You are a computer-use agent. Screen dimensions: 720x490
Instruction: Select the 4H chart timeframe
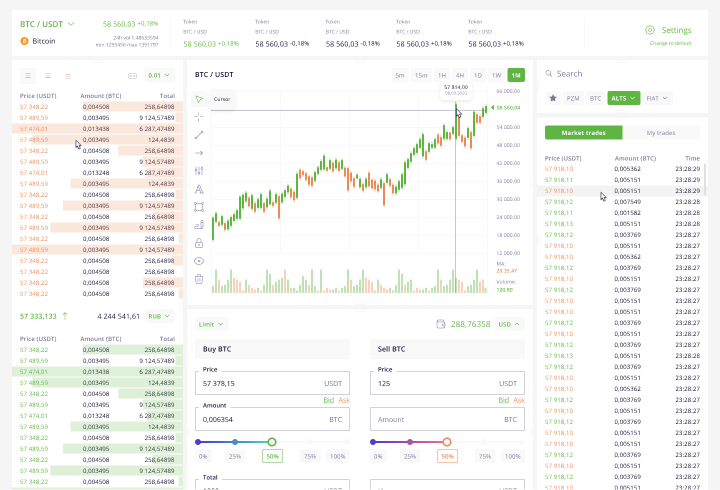coord(459,75)
